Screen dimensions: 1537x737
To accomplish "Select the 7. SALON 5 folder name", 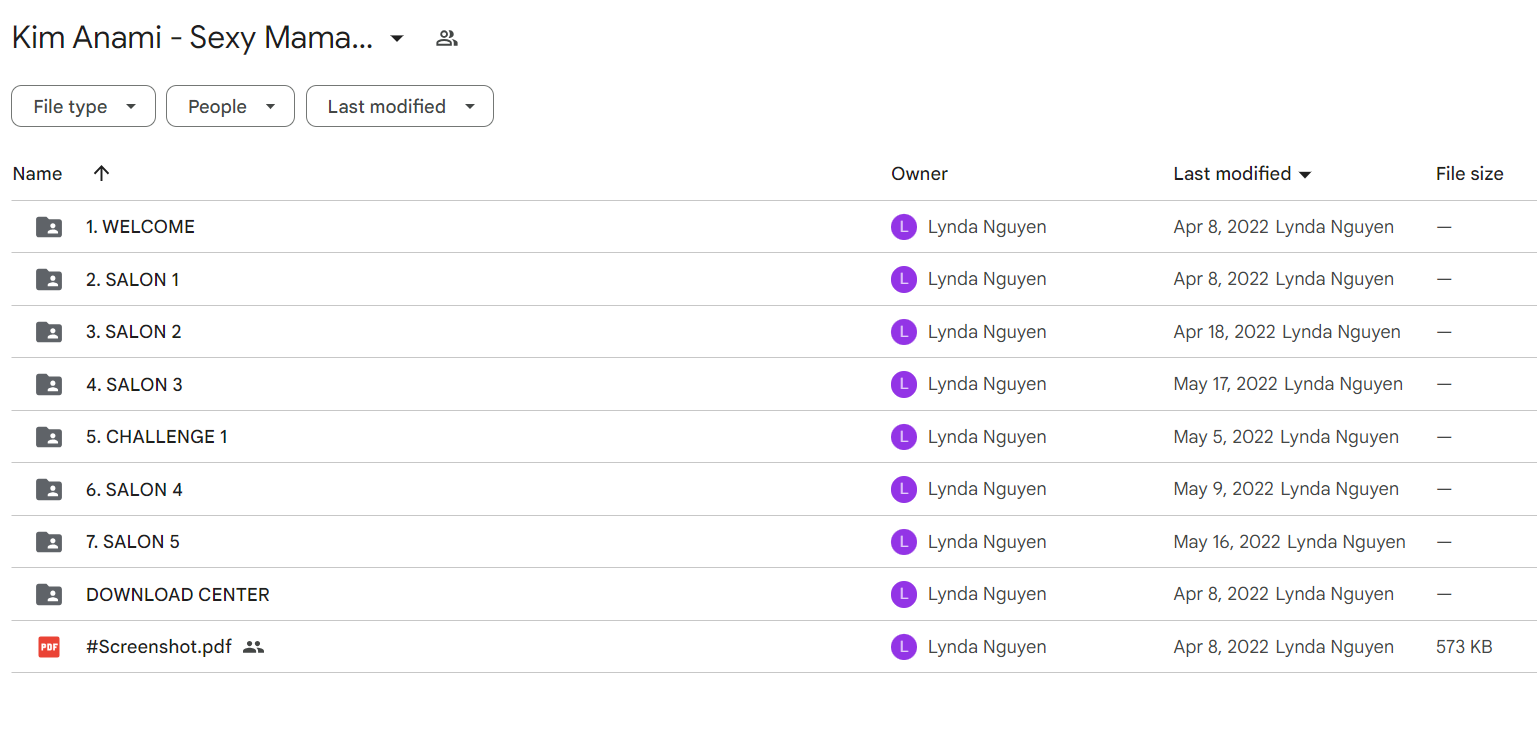I will pyautogui.click(x=133, y=542).
